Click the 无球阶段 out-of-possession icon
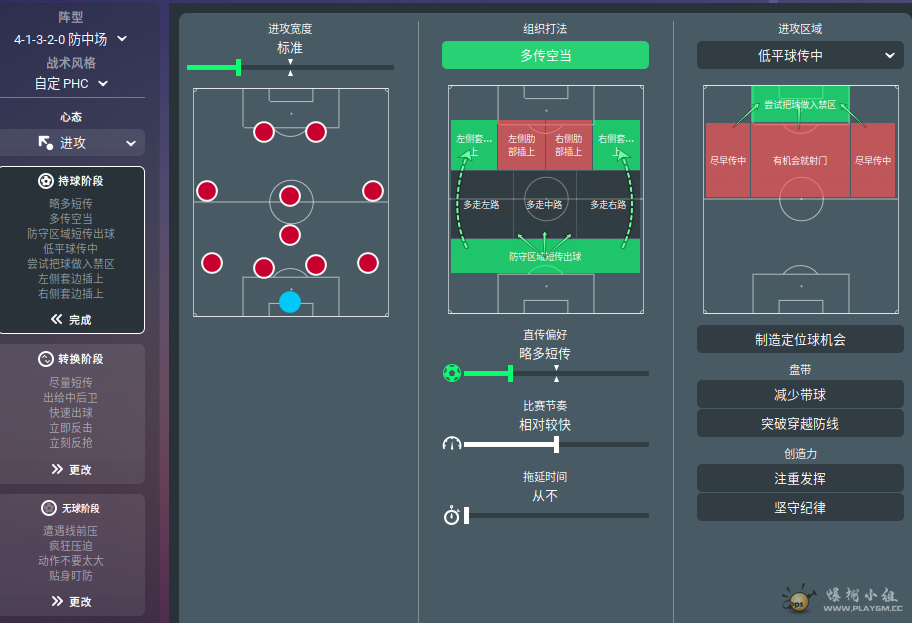The image size is (912, 623). [x=48, y=508]
